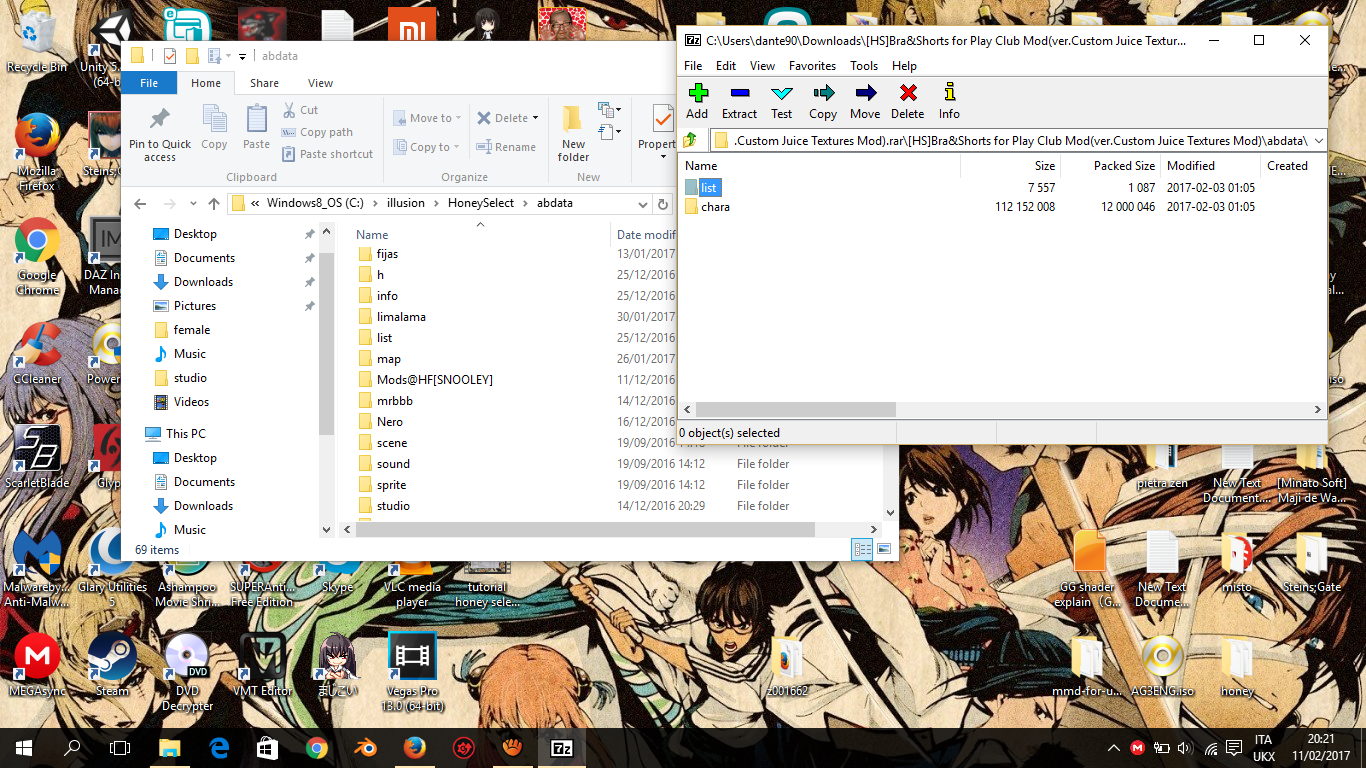Create a New folder from Explorer ribbon
Image resolution: width=1366 pixels, height=768 pixels.
click(573, 133)
